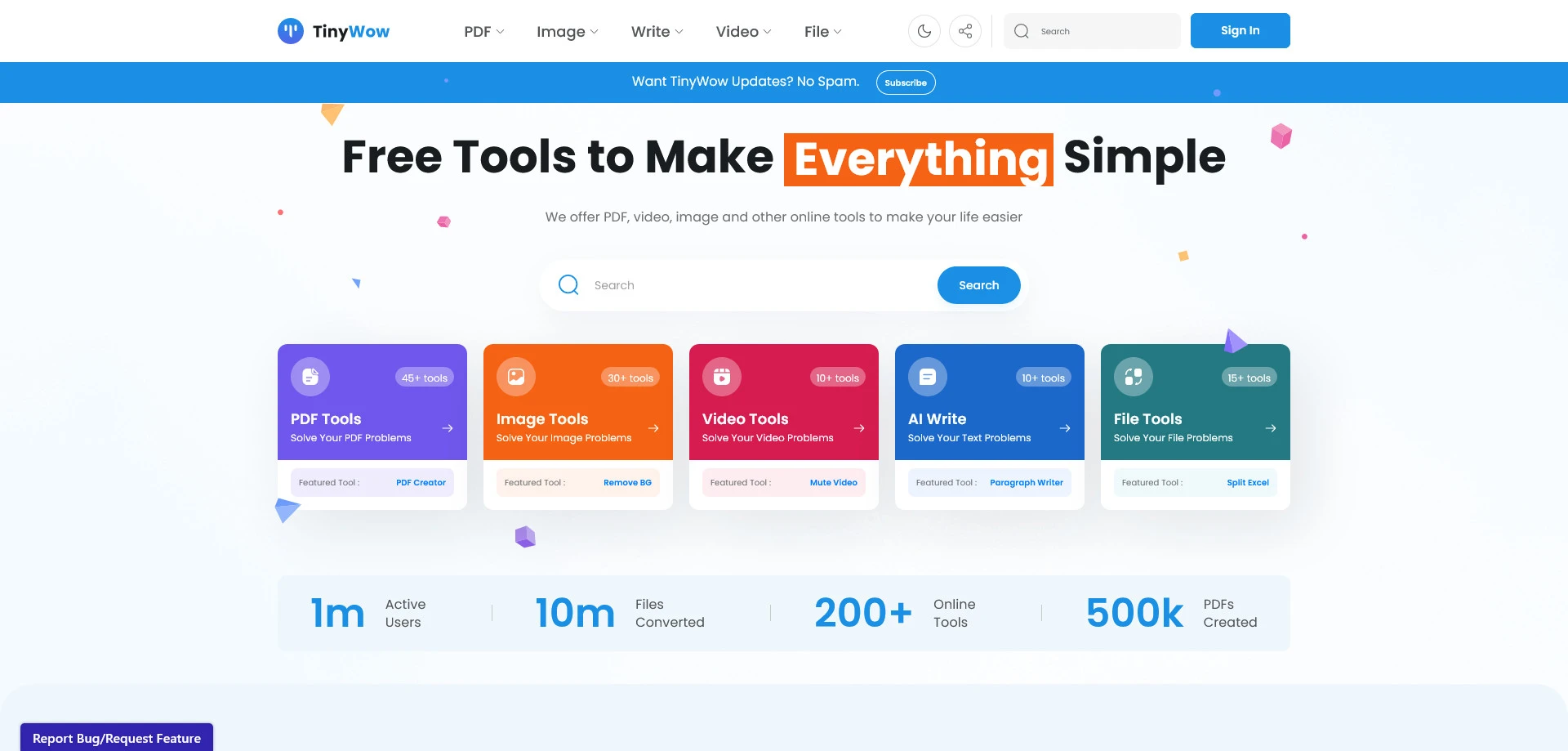Open the Video Tools title
This screenshot has height=751, width=1568.
[x=746, y=419]
